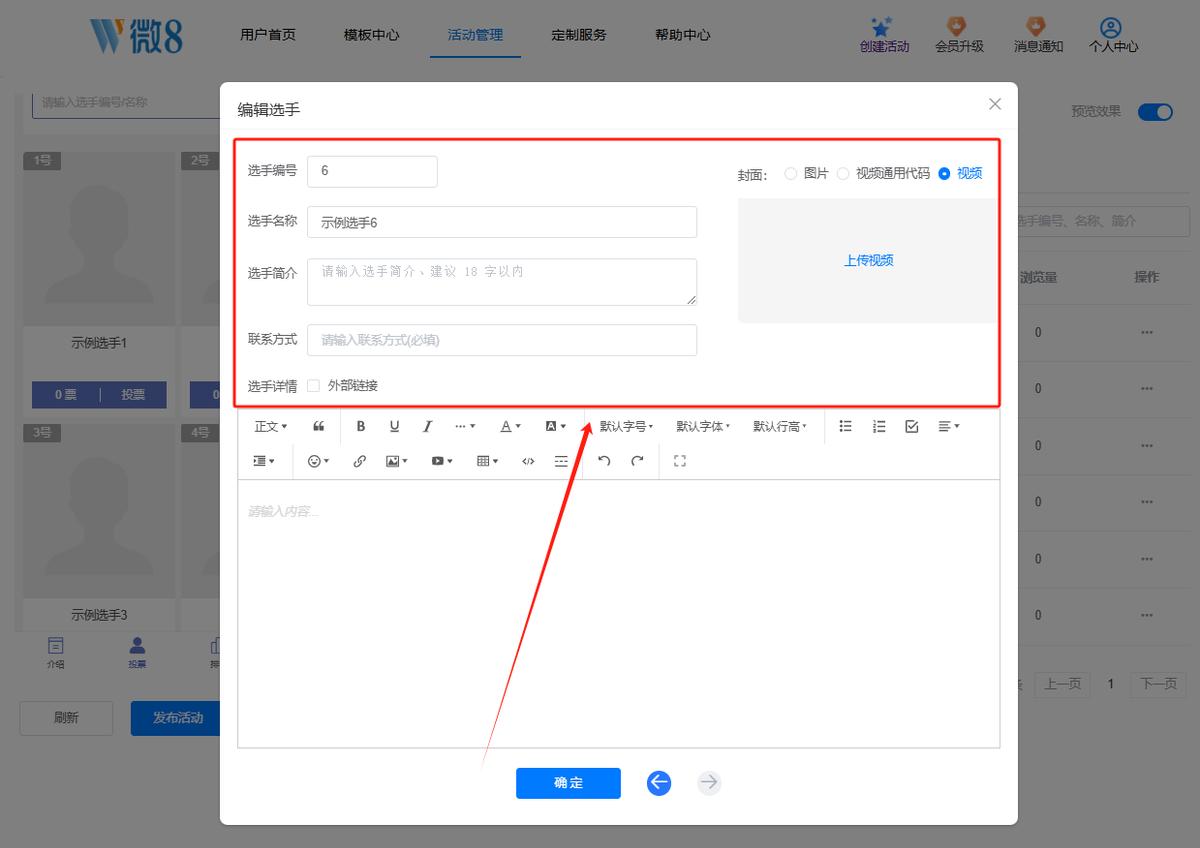The width and height of the screenshot is (1200, 848).
Task: Click the 下一页 pagination button
Action: (x=1158, y=684)
